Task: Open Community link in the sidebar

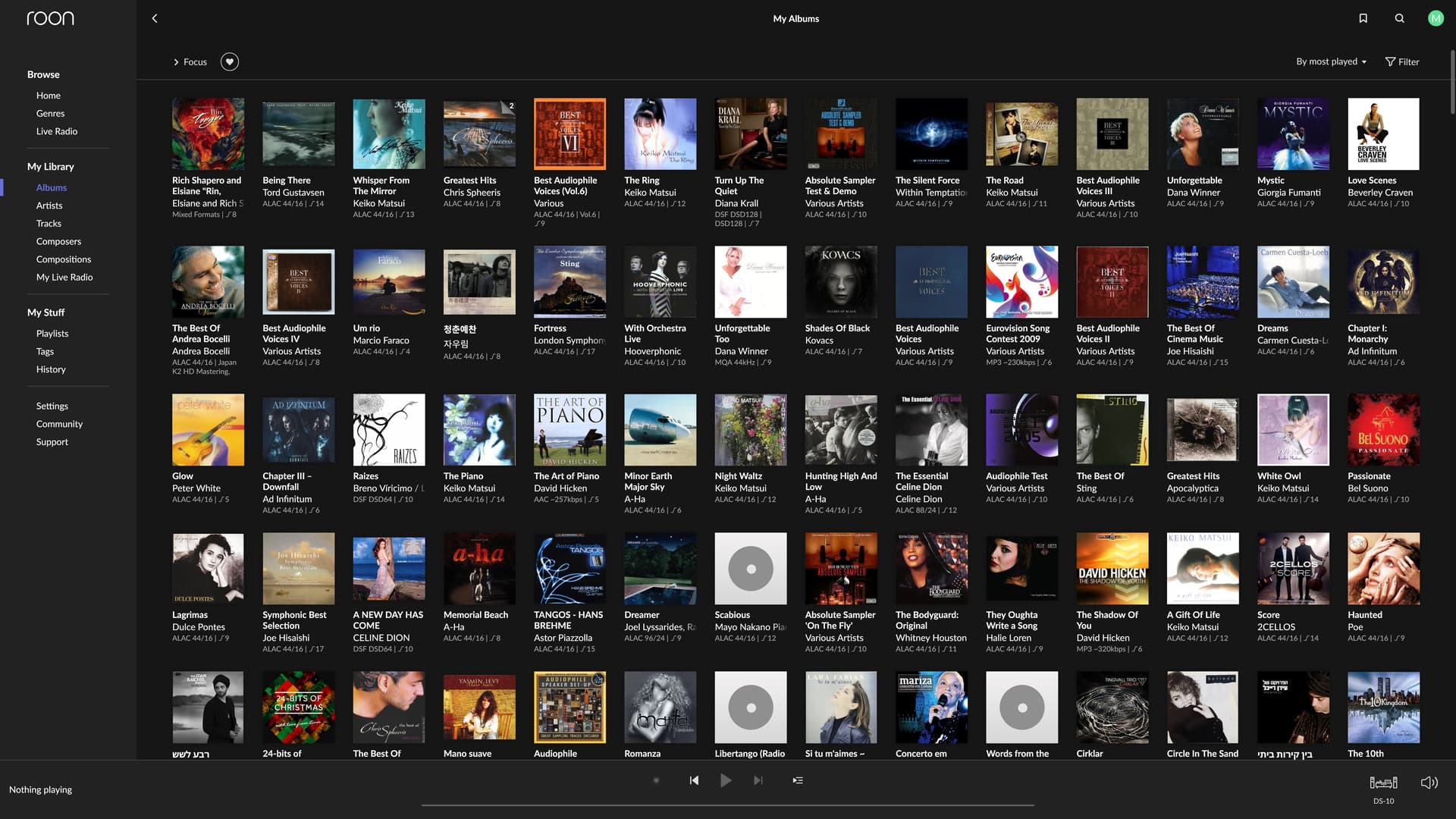Action: tap(59, 424)
